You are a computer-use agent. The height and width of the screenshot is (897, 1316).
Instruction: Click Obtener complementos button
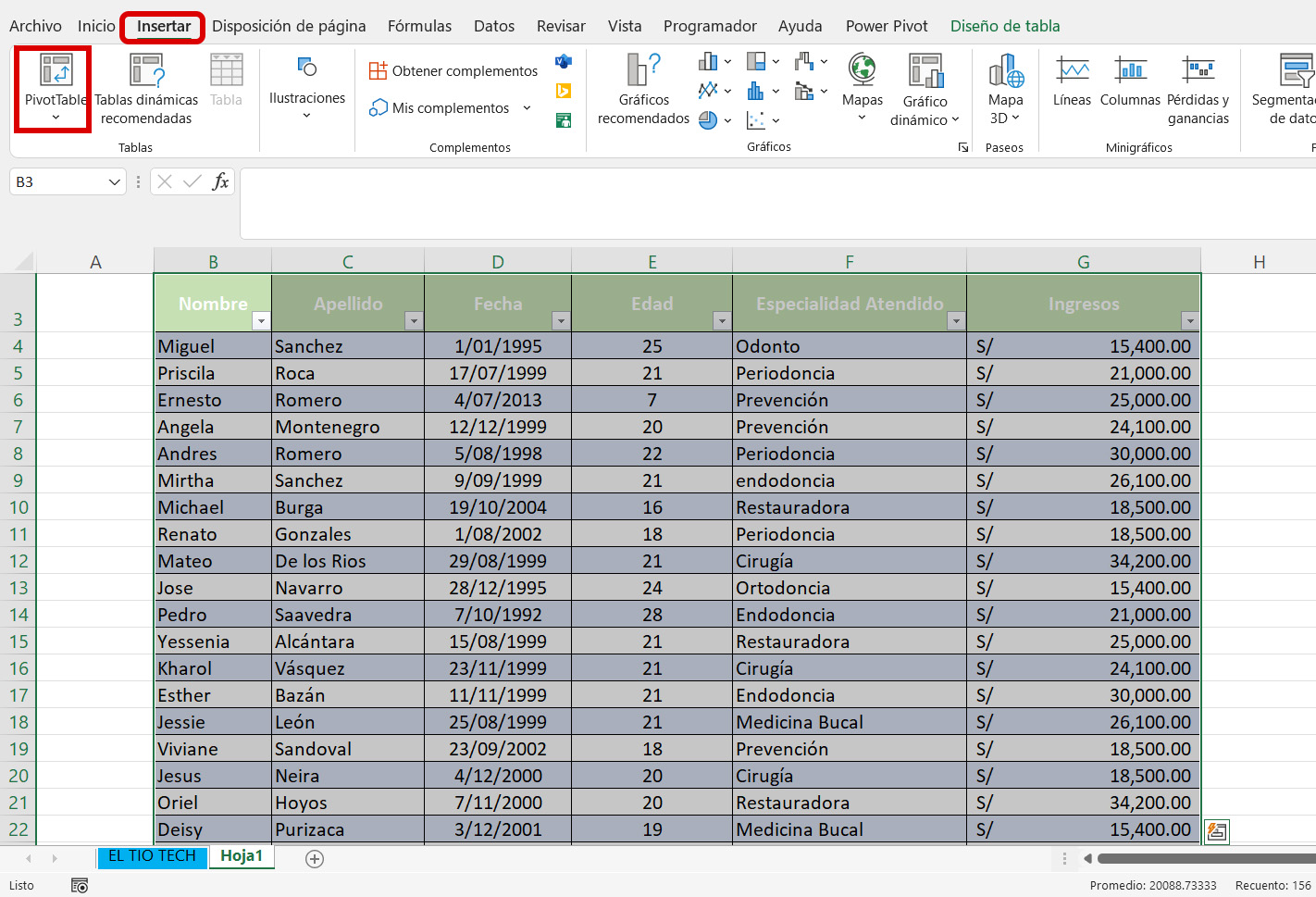(453, 71)
